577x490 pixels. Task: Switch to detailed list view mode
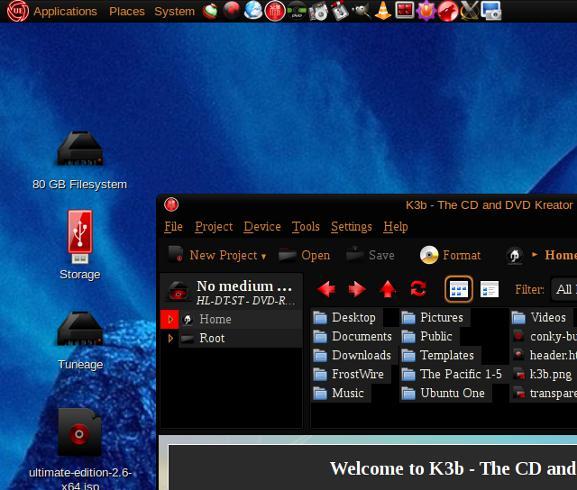tap(490, 289)
